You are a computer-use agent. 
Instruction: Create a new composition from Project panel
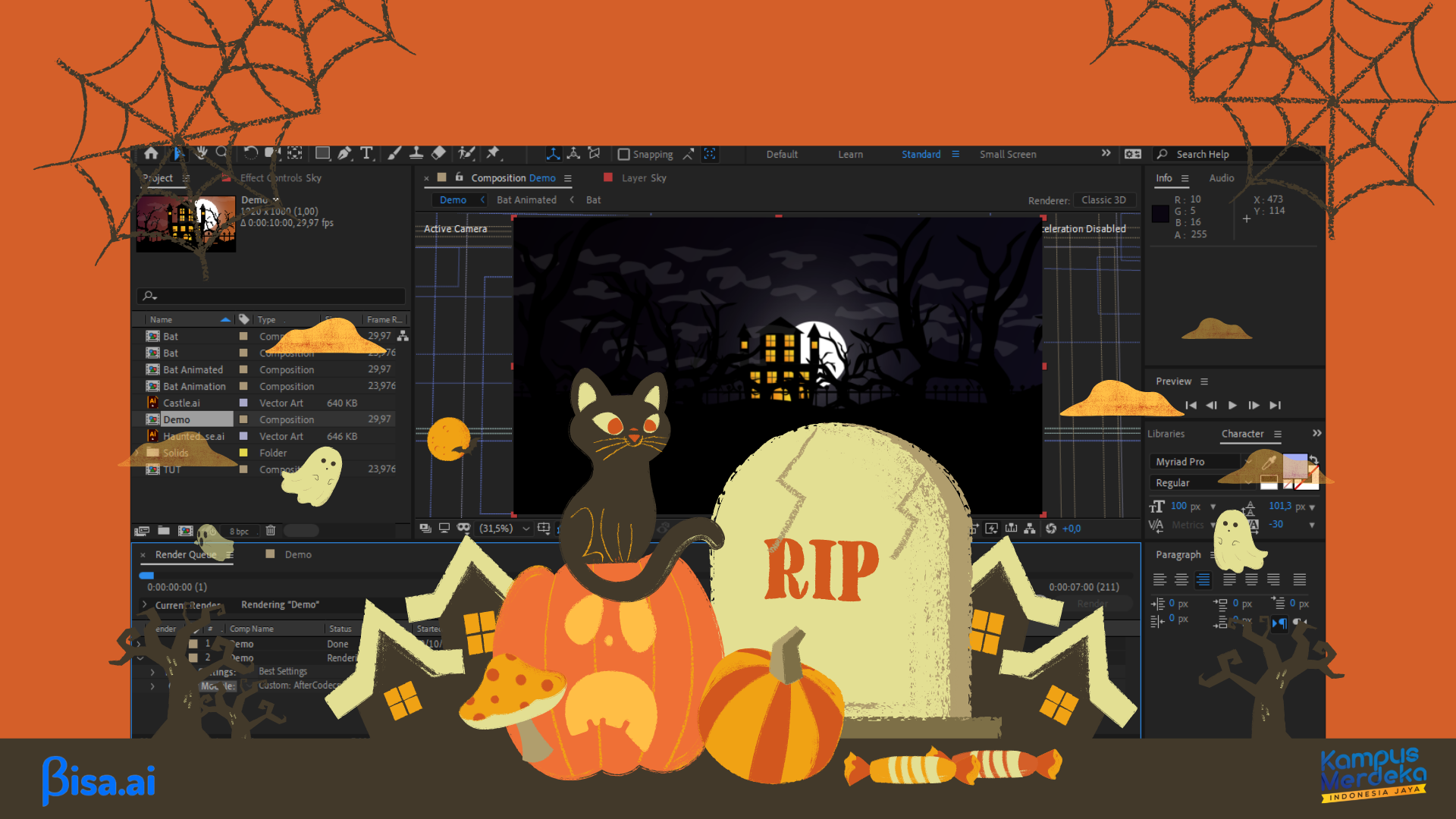coord(185,531)
